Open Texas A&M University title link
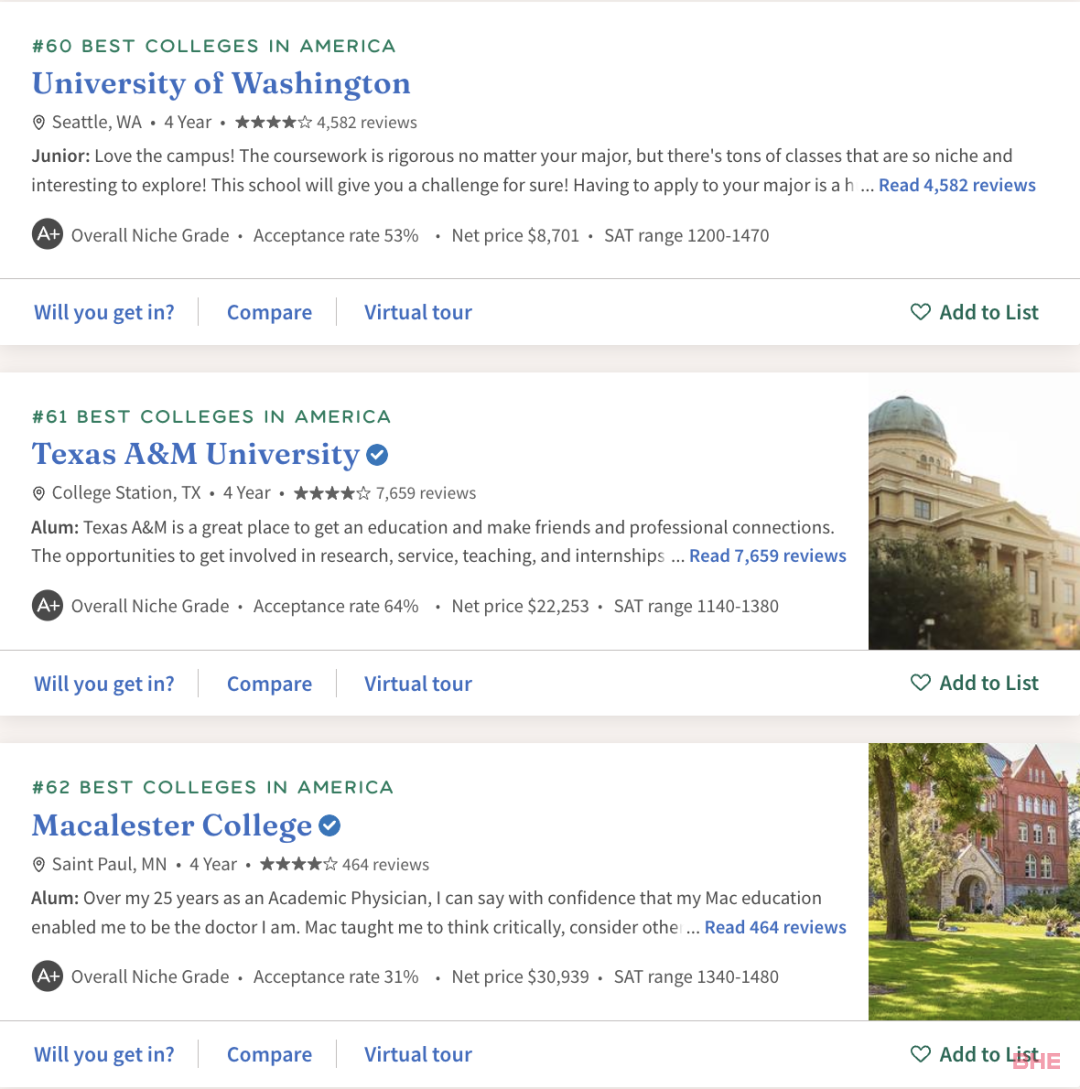This screenshot has height=1089, width=1080. pos(196,454)
